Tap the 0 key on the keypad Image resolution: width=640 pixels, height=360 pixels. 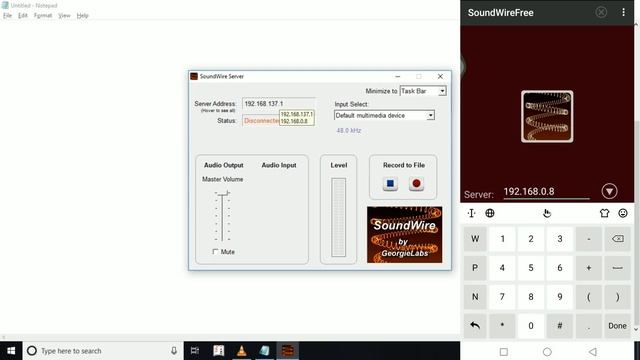[531, 326]
